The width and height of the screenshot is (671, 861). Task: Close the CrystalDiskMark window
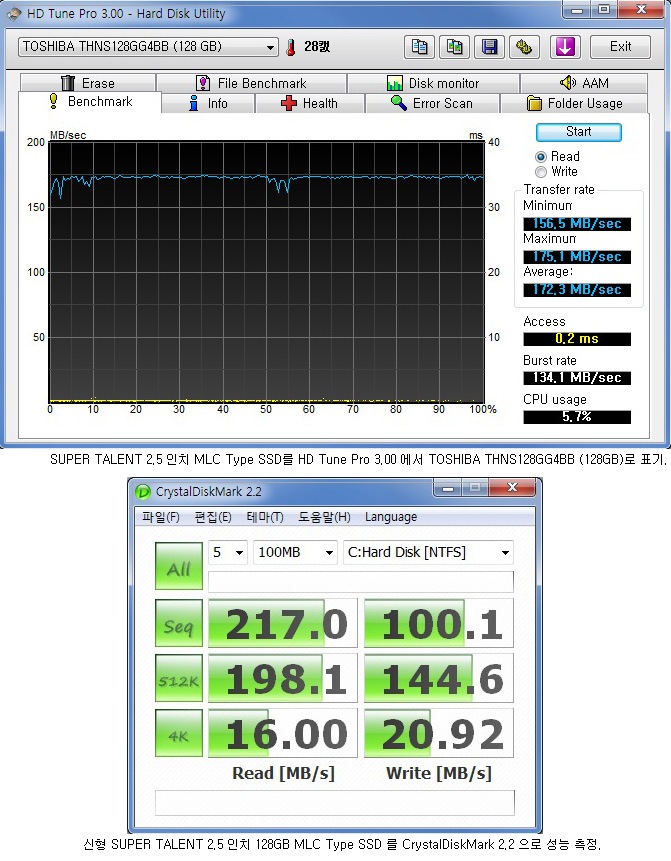click(x=512, y=487)
